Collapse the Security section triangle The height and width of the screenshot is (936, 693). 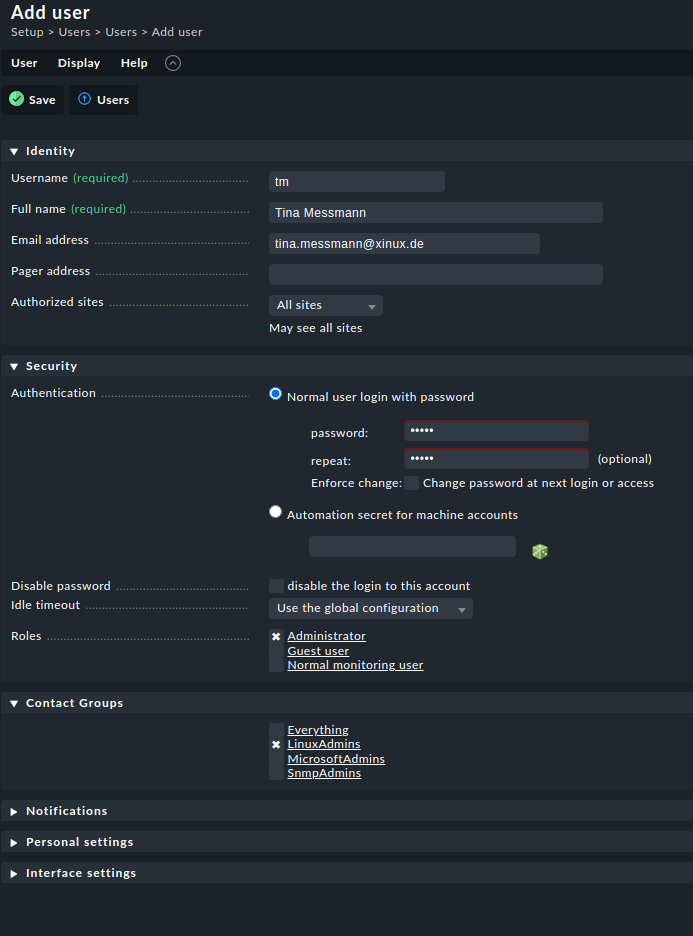pyautogui.click(x=14, y=366)
